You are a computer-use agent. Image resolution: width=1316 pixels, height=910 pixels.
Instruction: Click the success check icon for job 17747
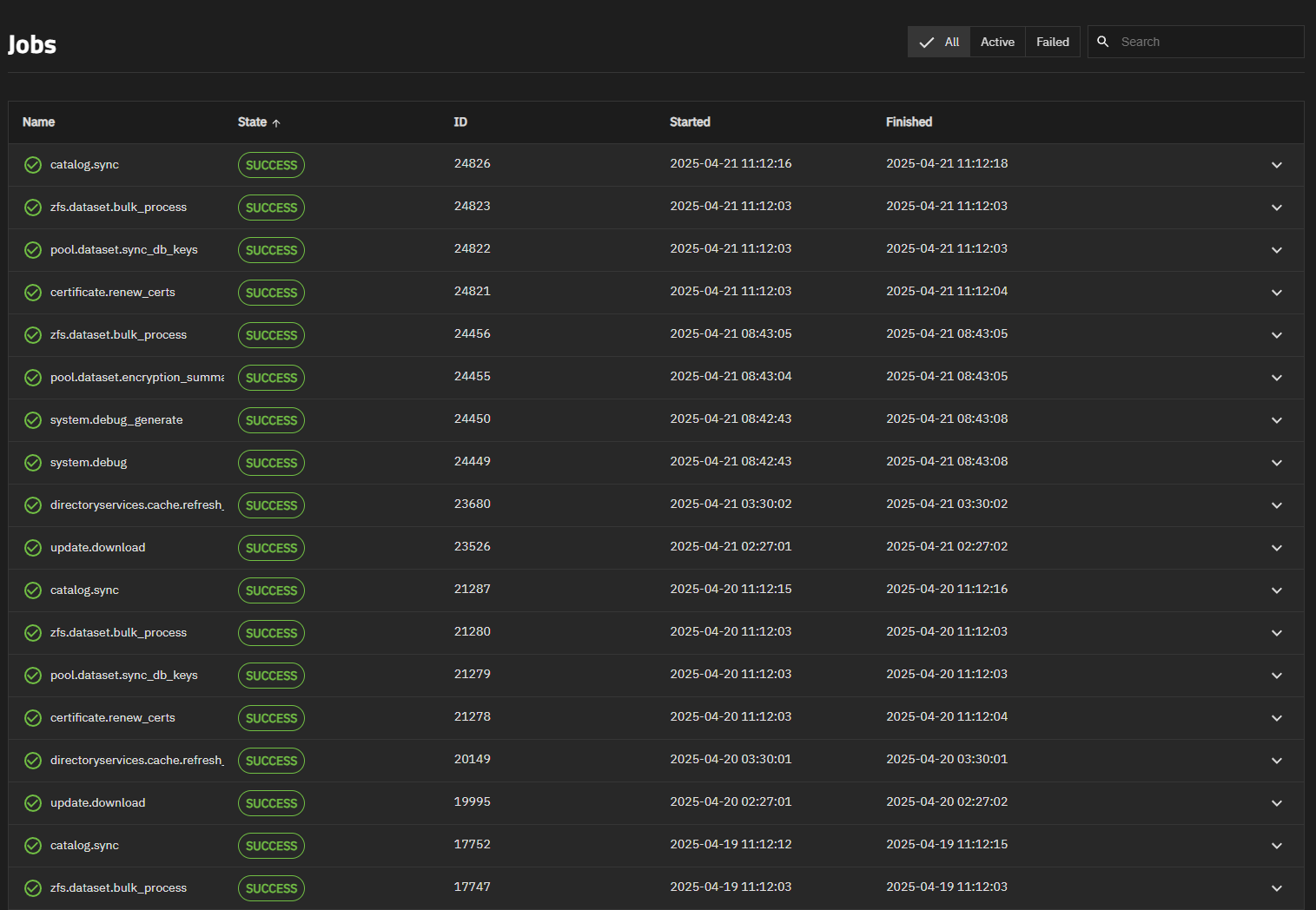(x=33, y=888)
